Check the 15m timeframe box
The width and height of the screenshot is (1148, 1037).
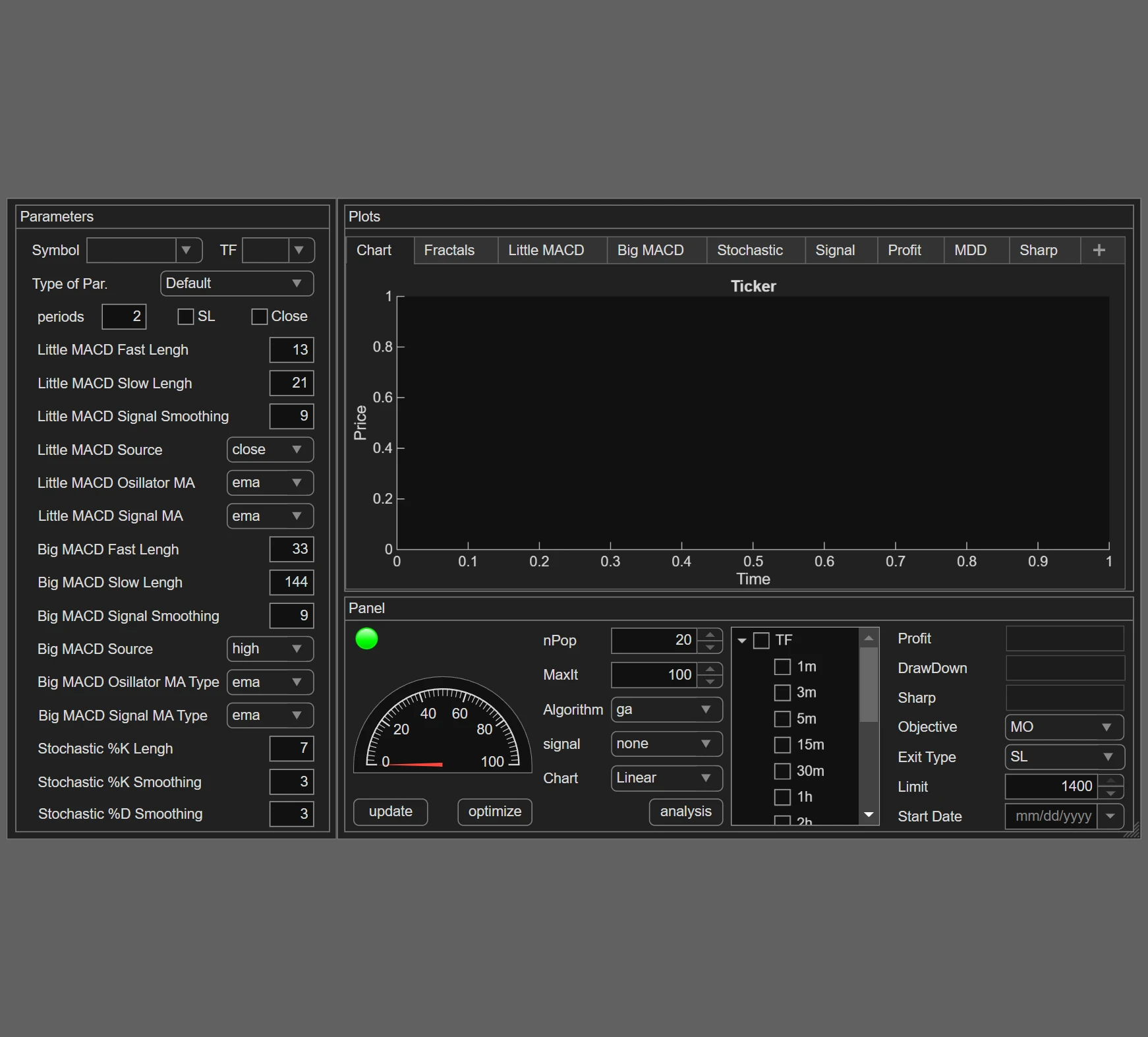tap(782, 745)
